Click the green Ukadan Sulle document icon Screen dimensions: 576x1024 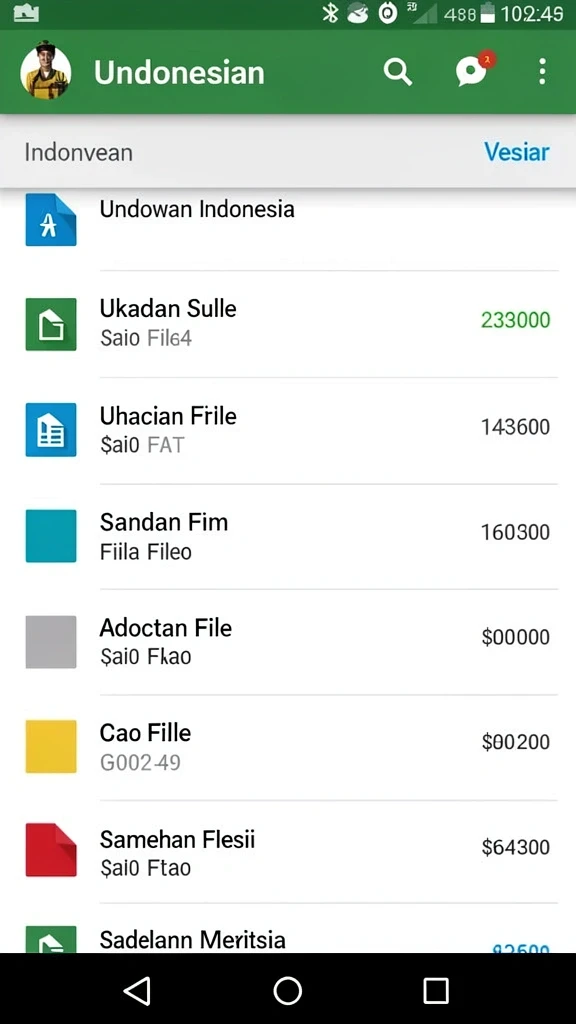click(x=51, y=324)
